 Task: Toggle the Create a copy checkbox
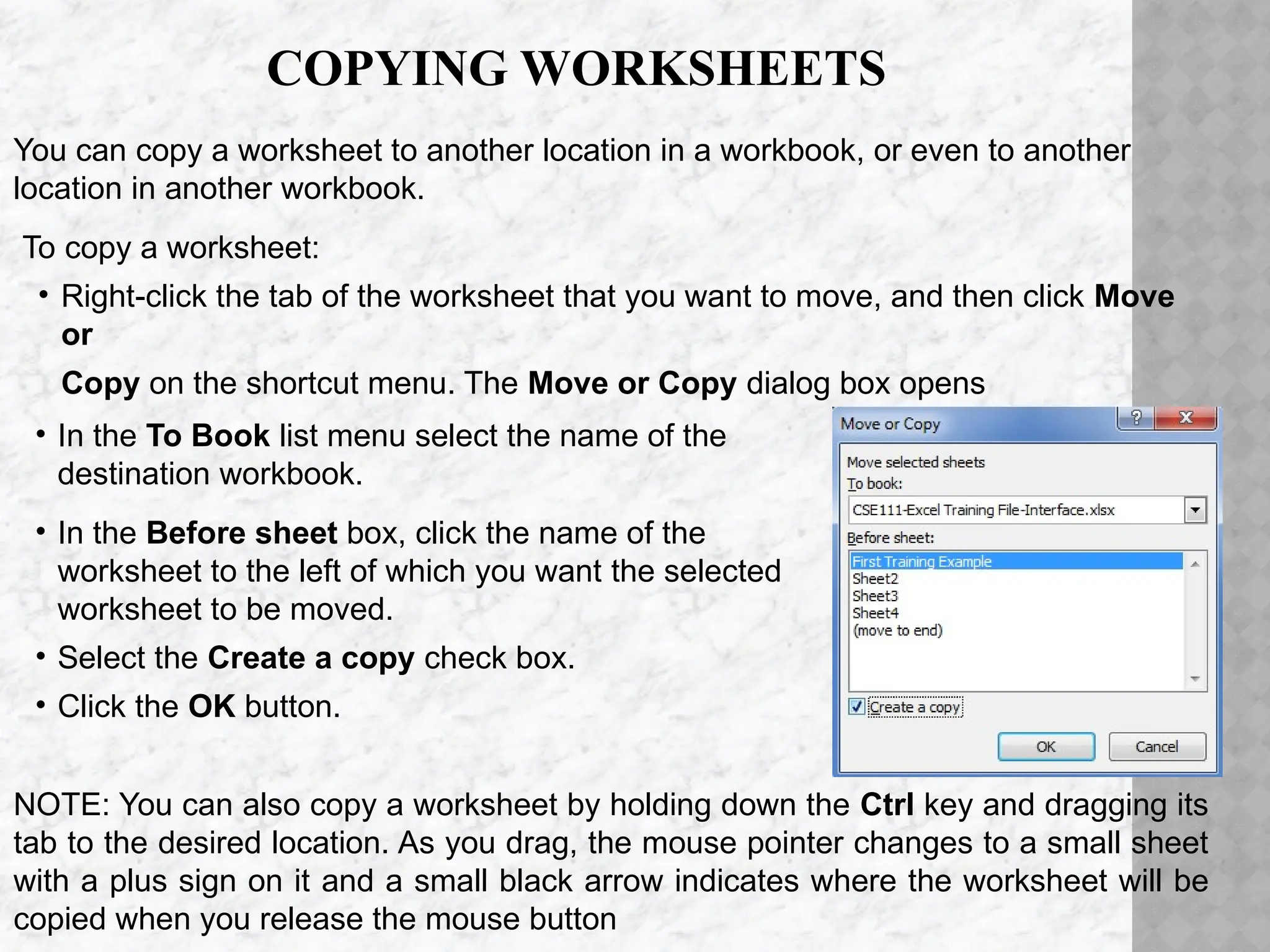click(x=857, y=707)
